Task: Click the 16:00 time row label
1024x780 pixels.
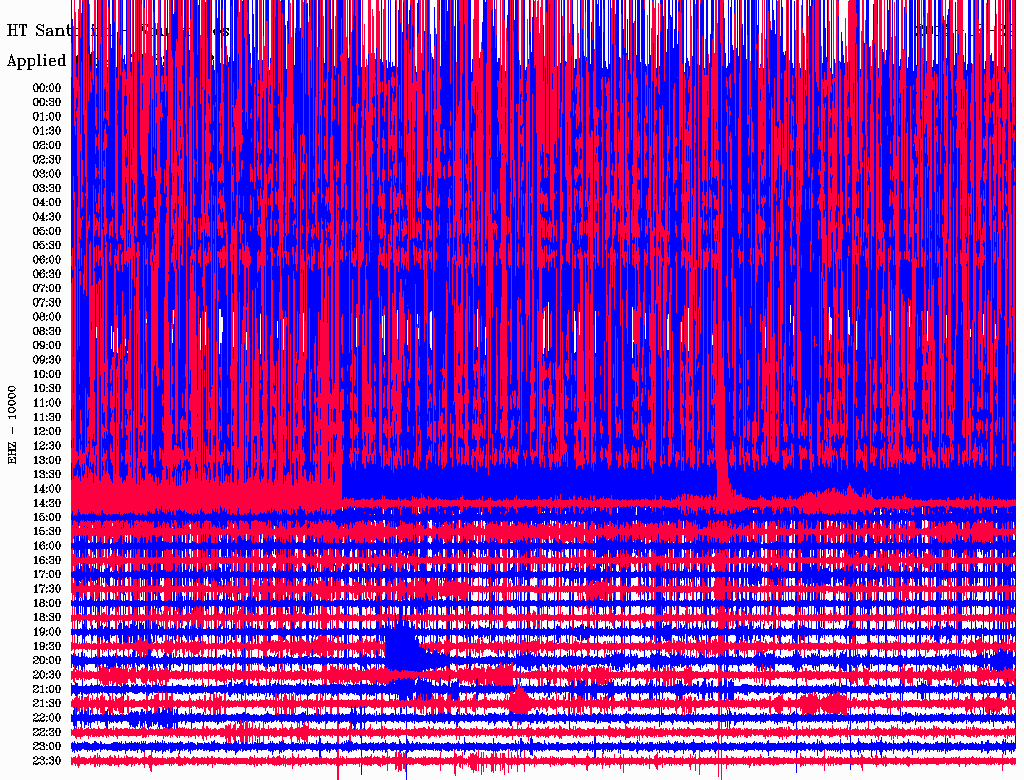Action: (x=47, y=547)
